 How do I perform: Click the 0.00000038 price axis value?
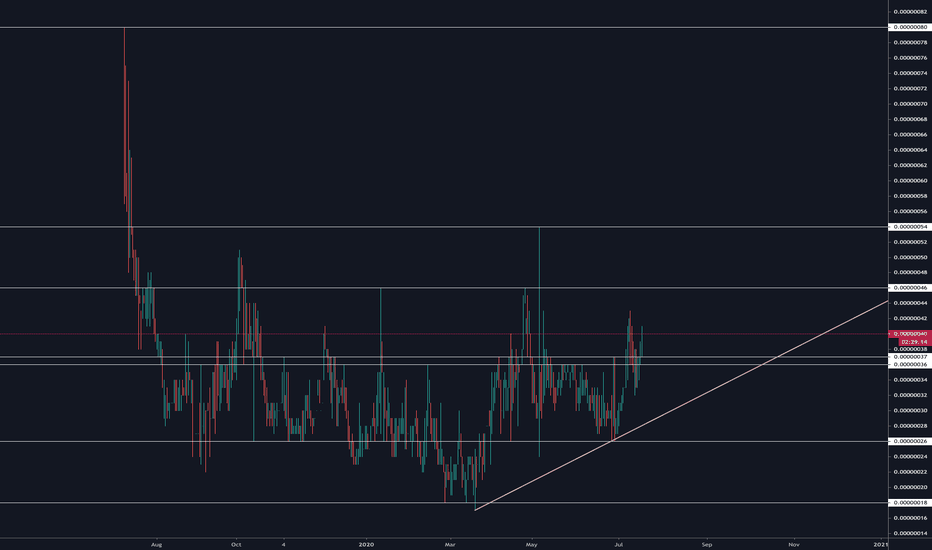tap(911, 349)
